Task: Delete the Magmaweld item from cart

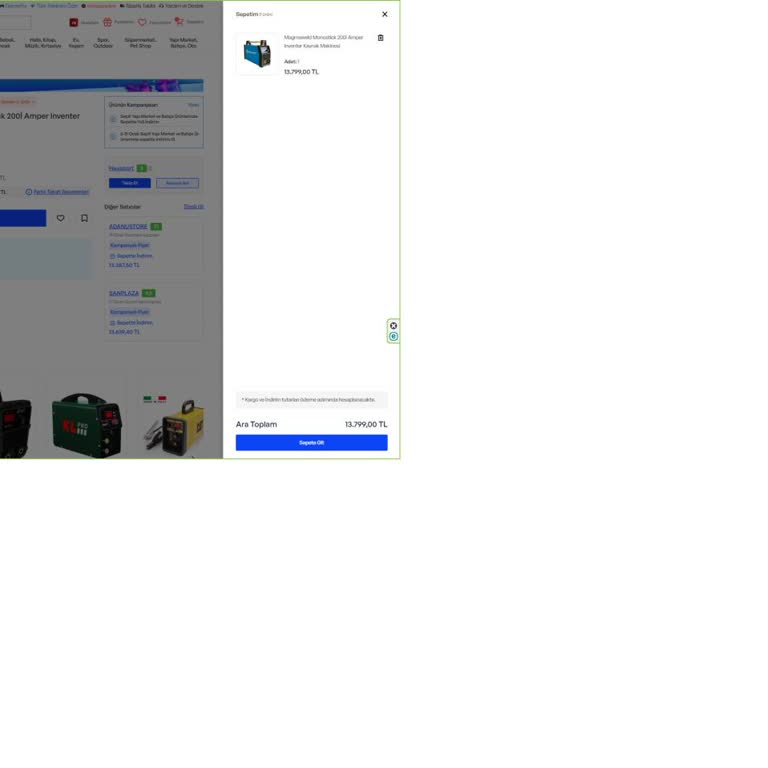Action: tap(381, 38)
